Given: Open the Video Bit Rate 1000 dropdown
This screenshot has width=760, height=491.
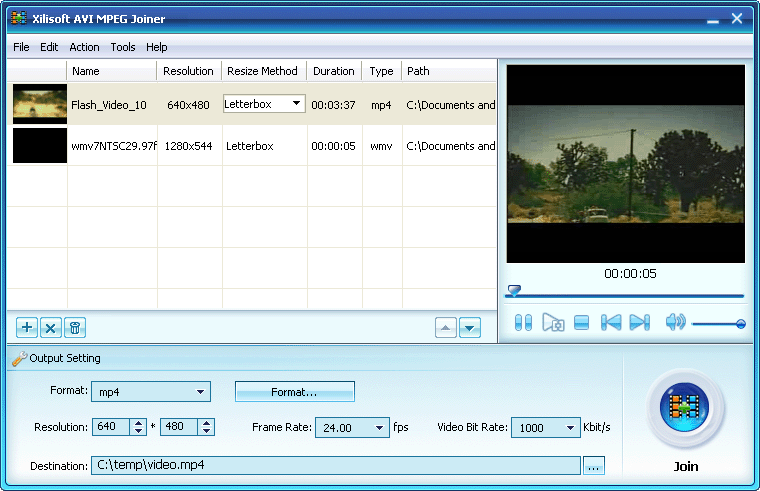Looking at the screenshot, I should pos(570,428).
